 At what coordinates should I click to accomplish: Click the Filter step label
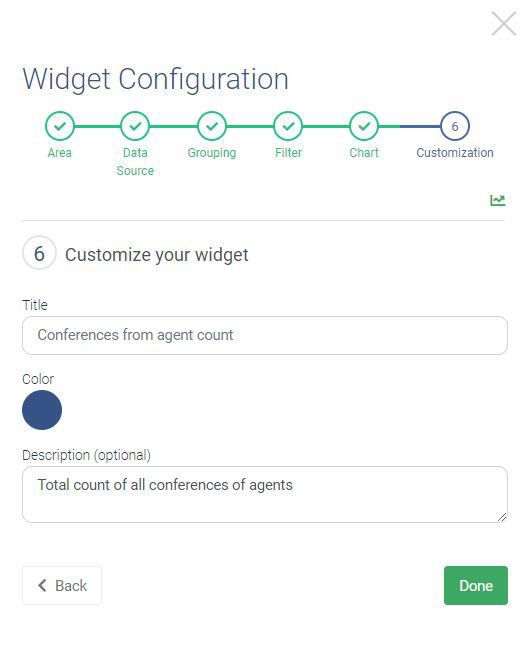pyautogui.click(x=288, y=153)
